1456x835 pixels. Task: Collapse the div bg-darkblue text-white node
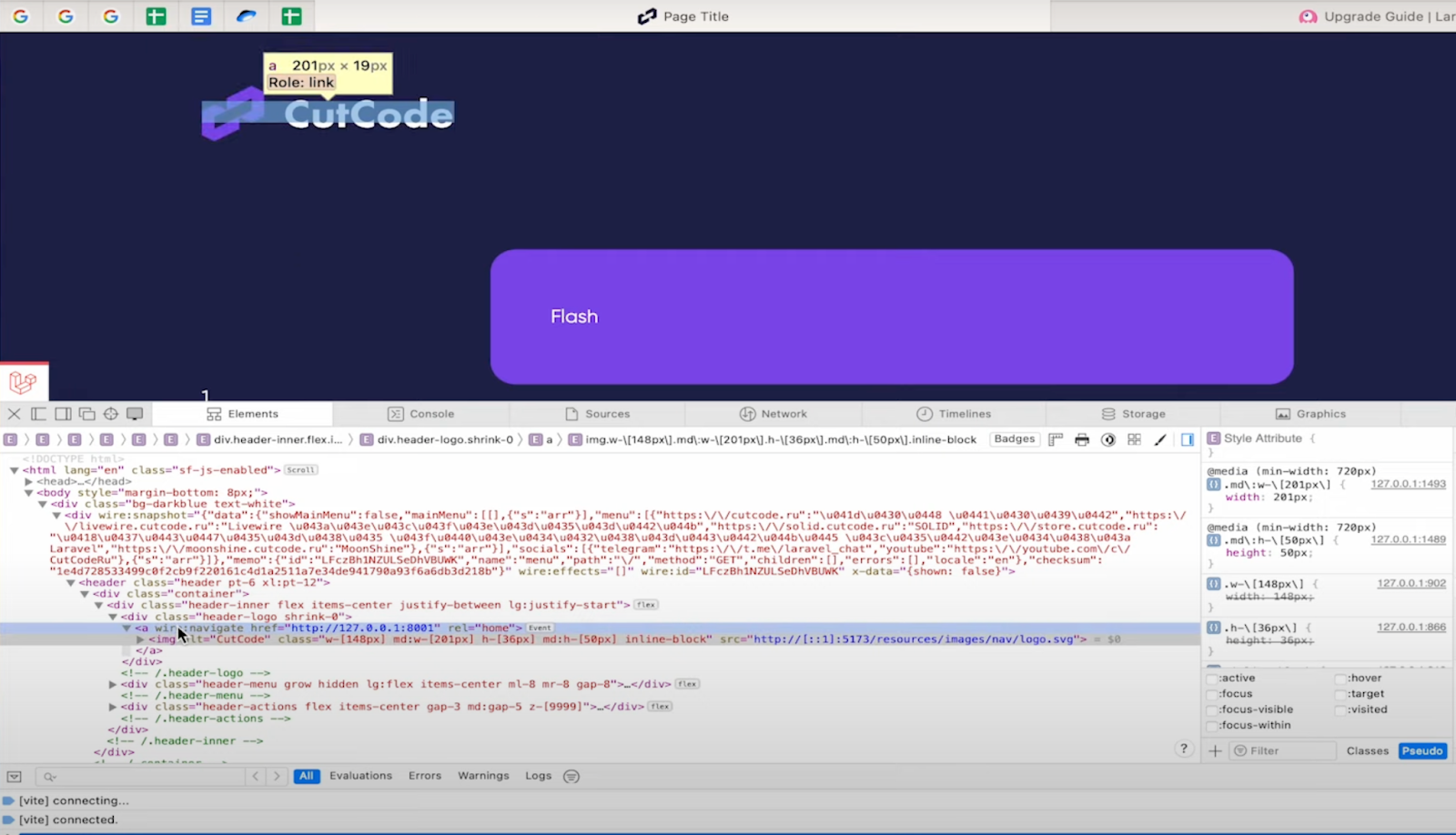pyautogui.click(x=43, y=504)
